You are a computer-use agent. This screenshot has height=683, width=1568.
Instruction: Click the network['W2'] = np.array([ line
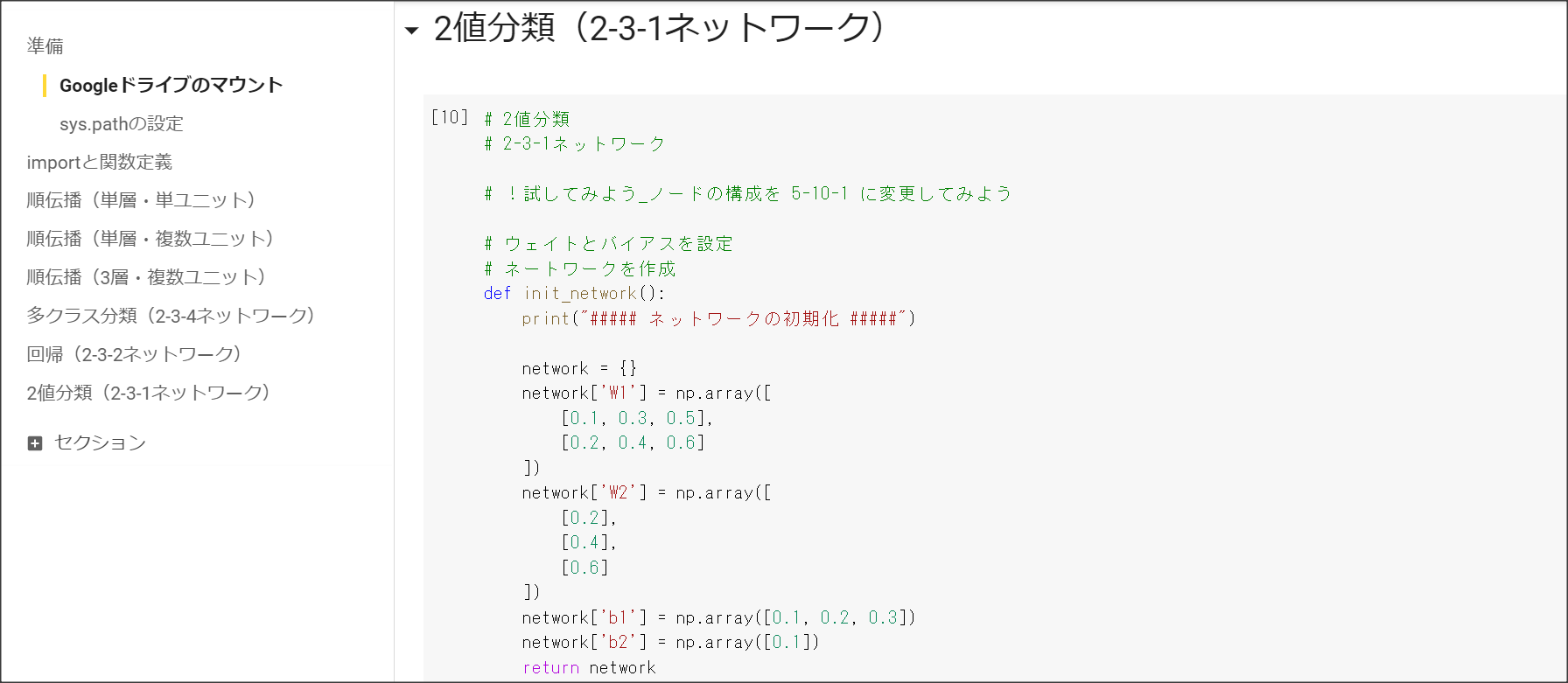[647, 492]
